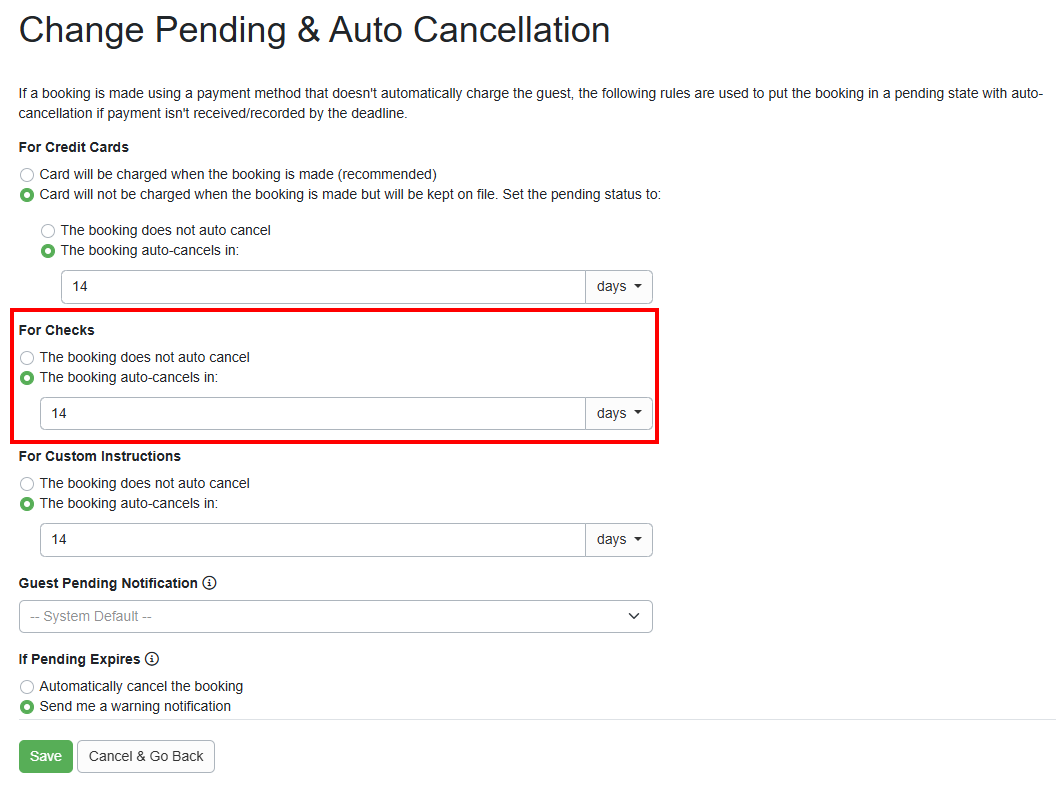Select automatically cancel the booking option
This screenshot has width=1056, height=785.
tap(26, 687)
